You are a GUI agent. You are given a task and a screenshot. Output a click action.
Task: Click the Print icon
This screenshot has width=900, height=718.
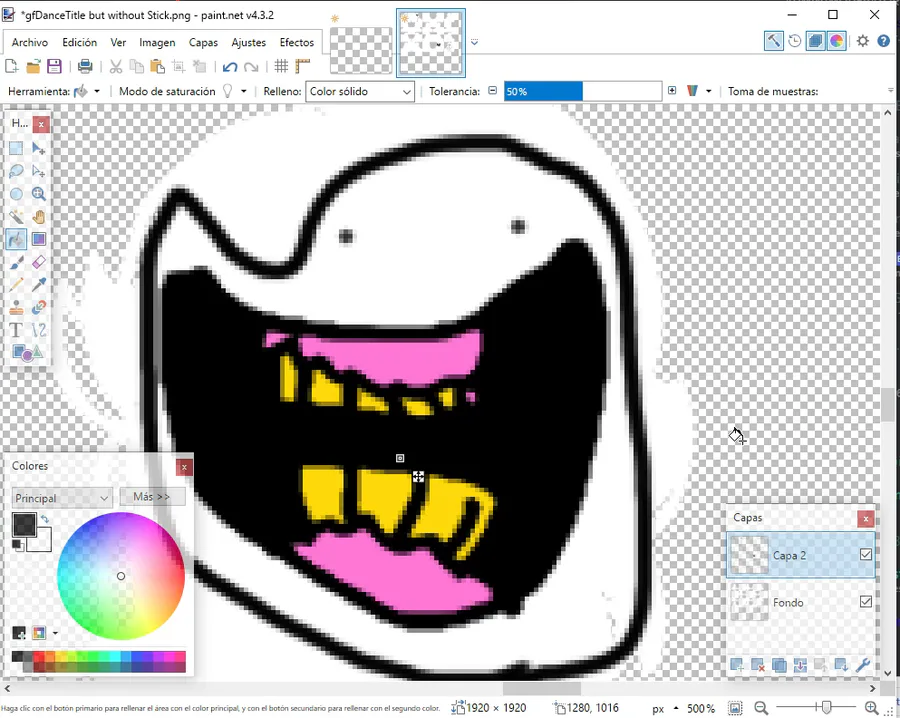[x=85, y=67]
